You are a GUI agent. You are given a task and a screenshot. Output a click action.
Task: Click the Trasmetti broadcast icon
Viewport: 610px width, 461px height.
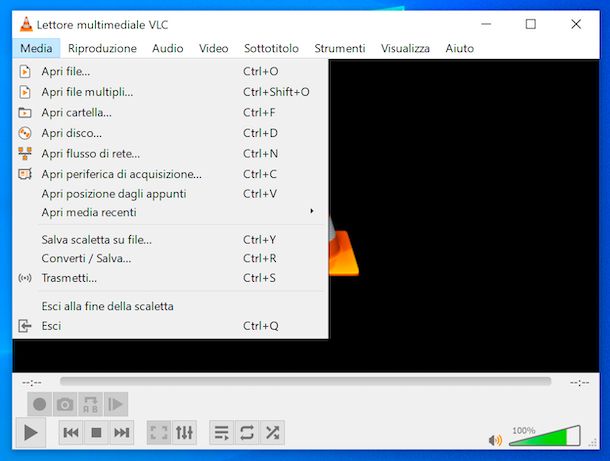pyautogui.click(x=25, y=278)
